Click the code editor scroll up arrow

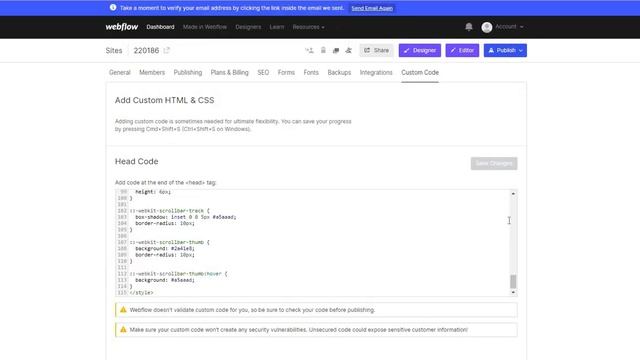[x=513, y=193]
